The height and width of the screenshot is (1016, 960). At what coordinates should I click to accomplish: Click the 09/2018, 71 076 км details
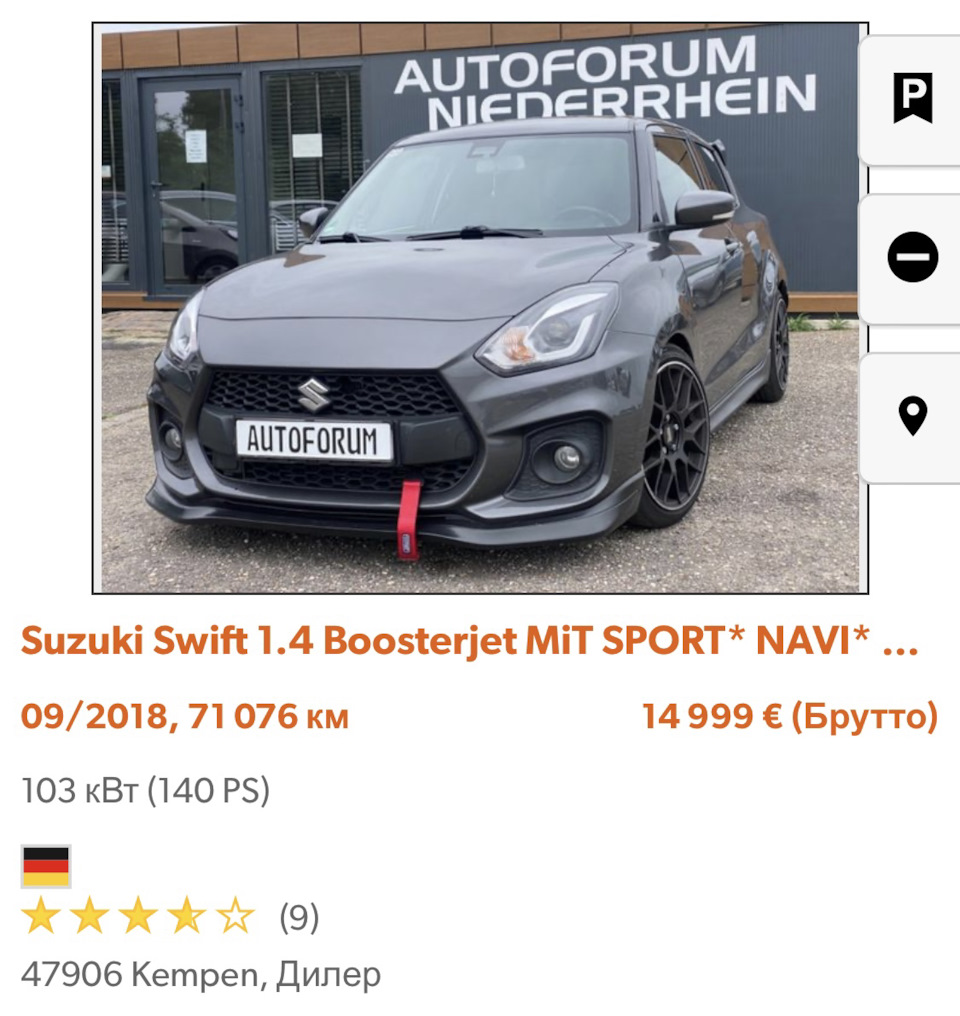(x=185, y=717)
